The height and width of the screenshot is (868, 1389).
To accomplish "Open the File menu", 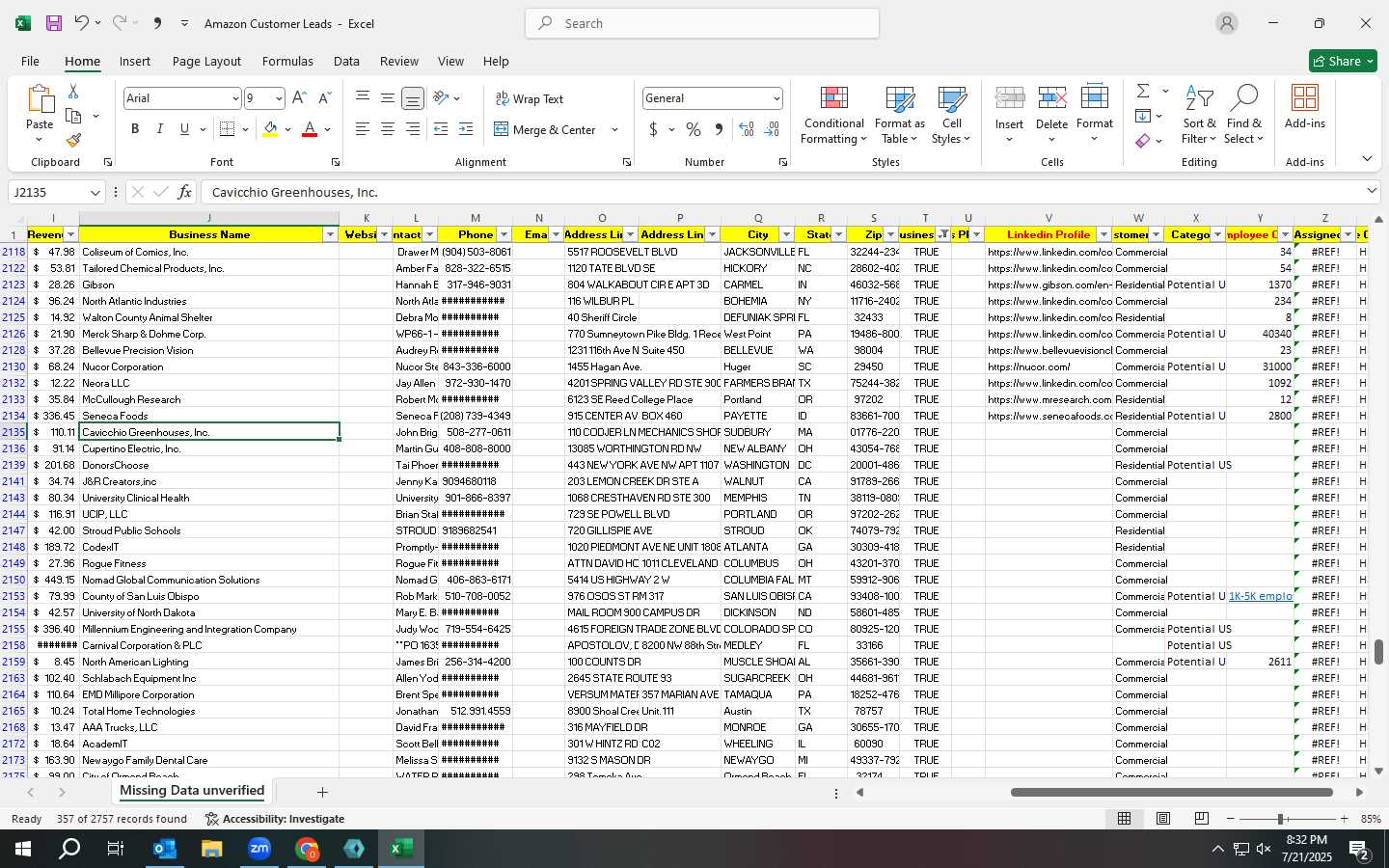I will coord(30,61).
